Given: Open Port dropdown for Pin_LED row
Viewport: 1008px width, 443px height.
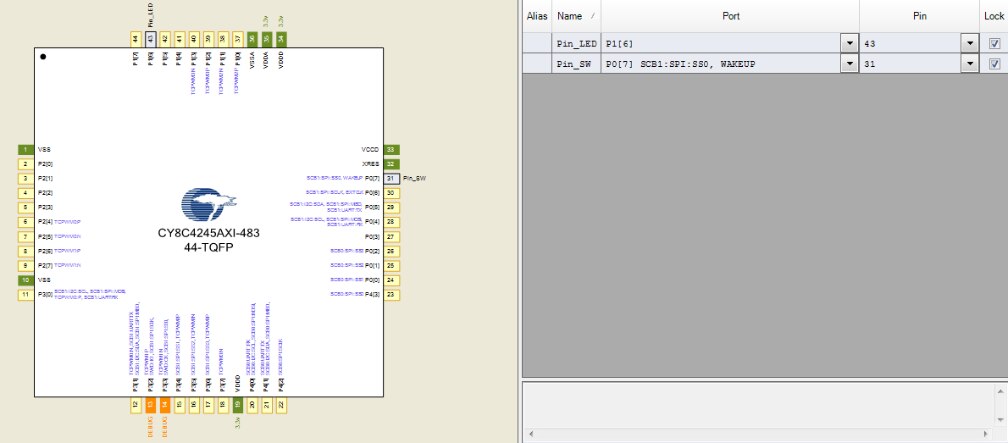Looking at the screenshot, I should [850, 44].
